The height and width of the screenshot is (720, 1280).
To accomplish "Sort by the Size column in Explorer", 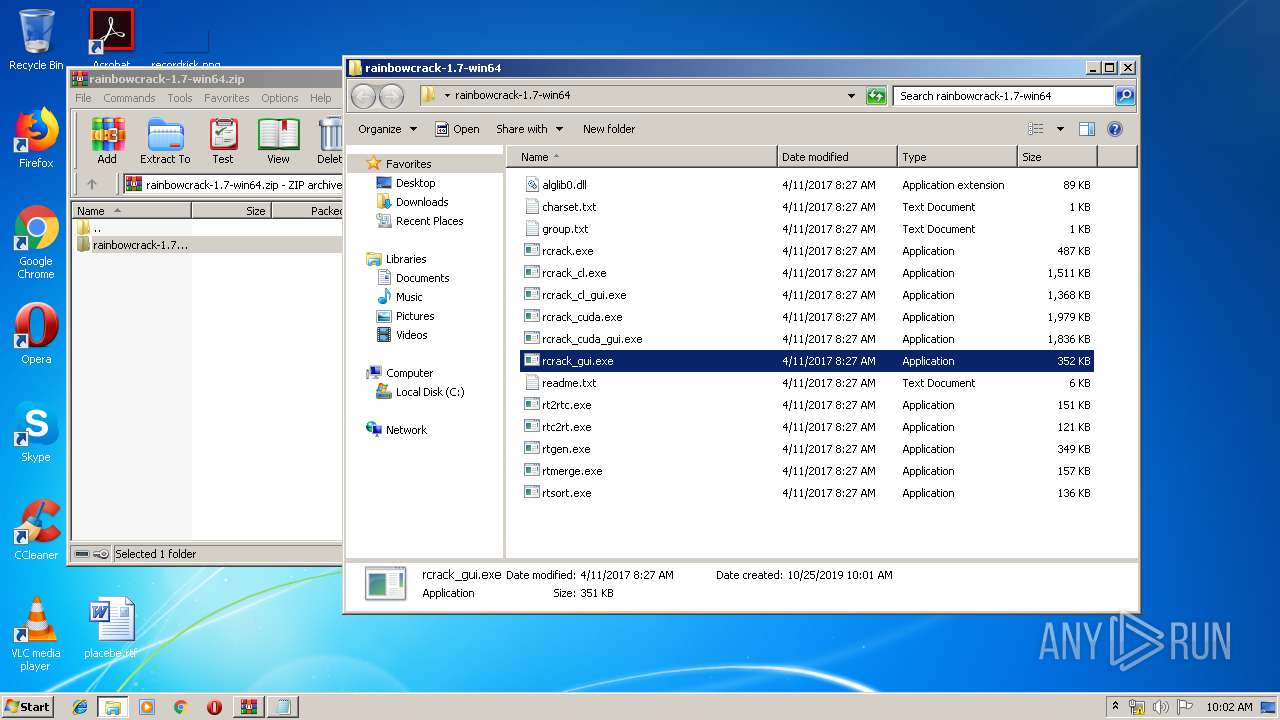I will (1057, 157).
